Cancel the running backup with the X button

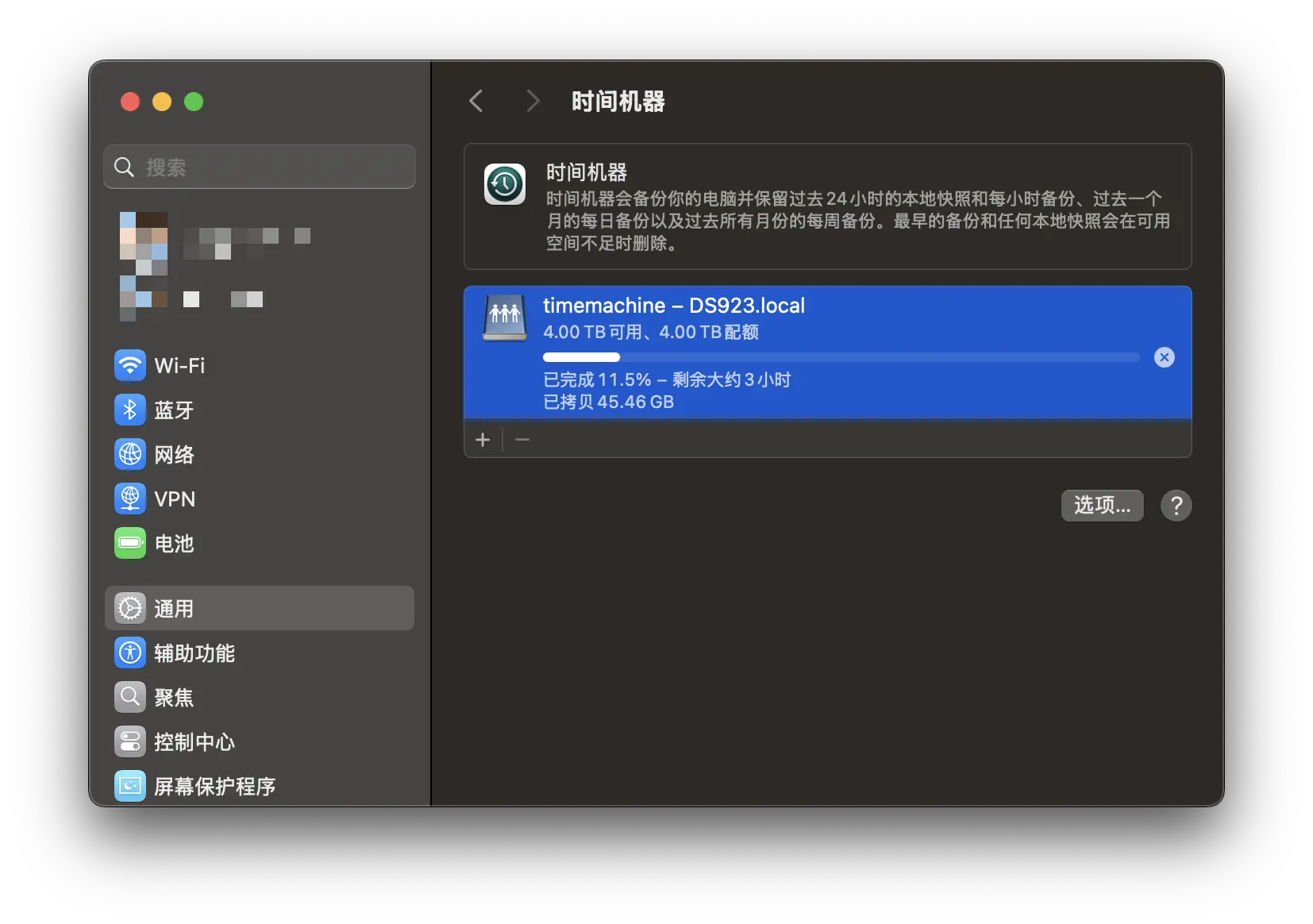coord(1165,357)
